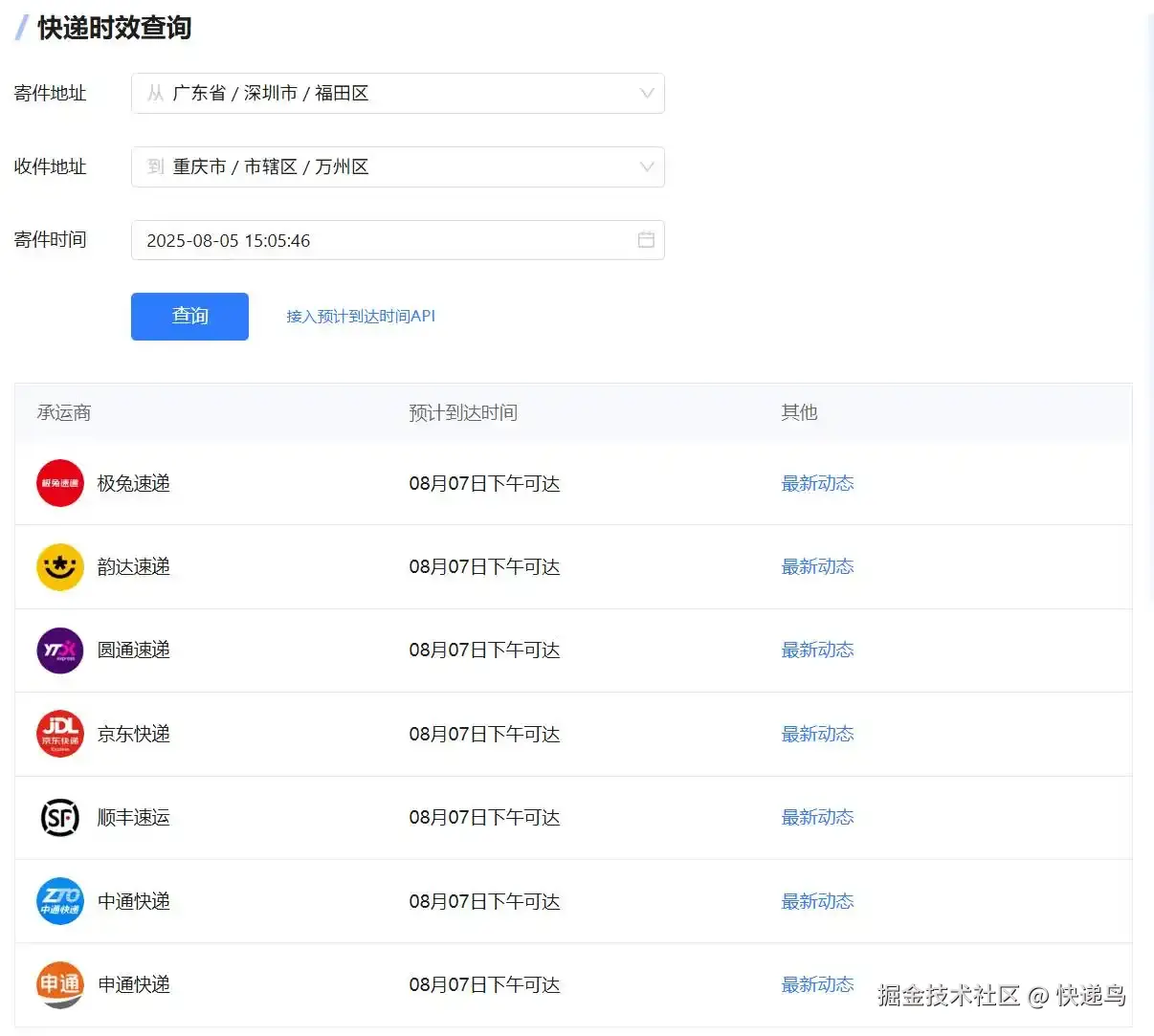This screenshot has width=1154, height=1036.
Task: Open 最新动态 for 顺丰速运
Action: (x=817, y=817)
